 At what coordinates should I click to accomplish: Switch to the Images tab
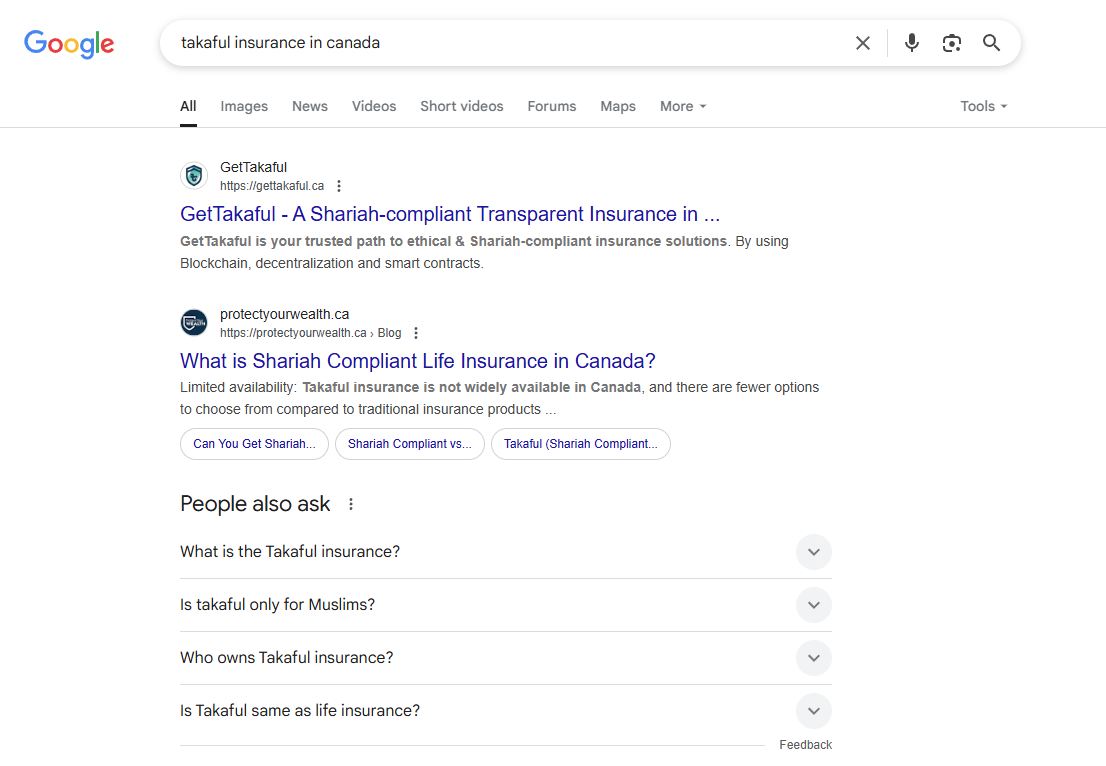click(244, 107)
